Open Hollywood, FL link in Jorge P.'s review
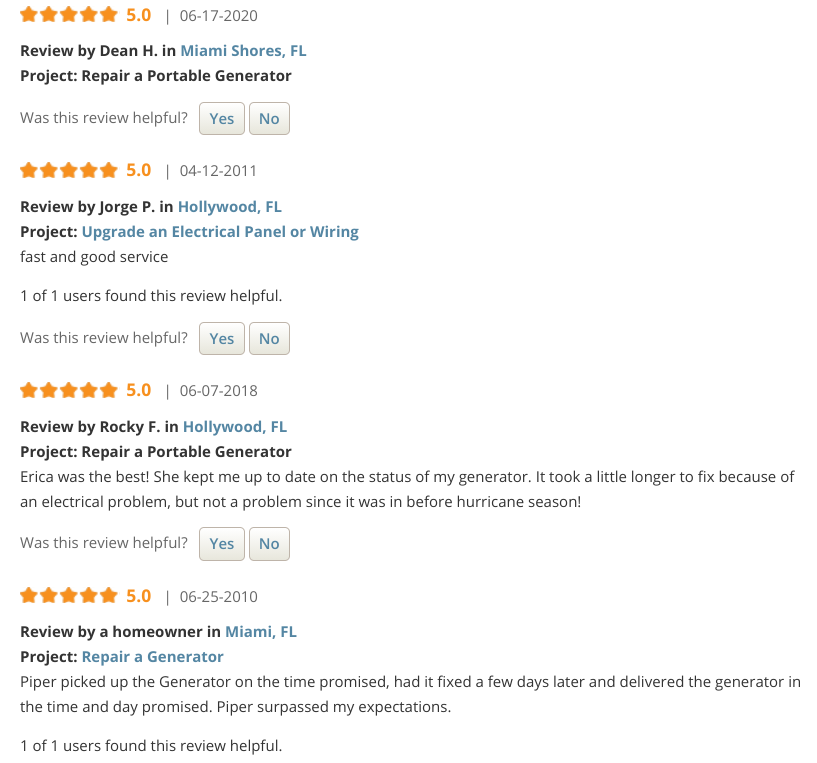Screen dimensions: 817x763 pos(230,207)
